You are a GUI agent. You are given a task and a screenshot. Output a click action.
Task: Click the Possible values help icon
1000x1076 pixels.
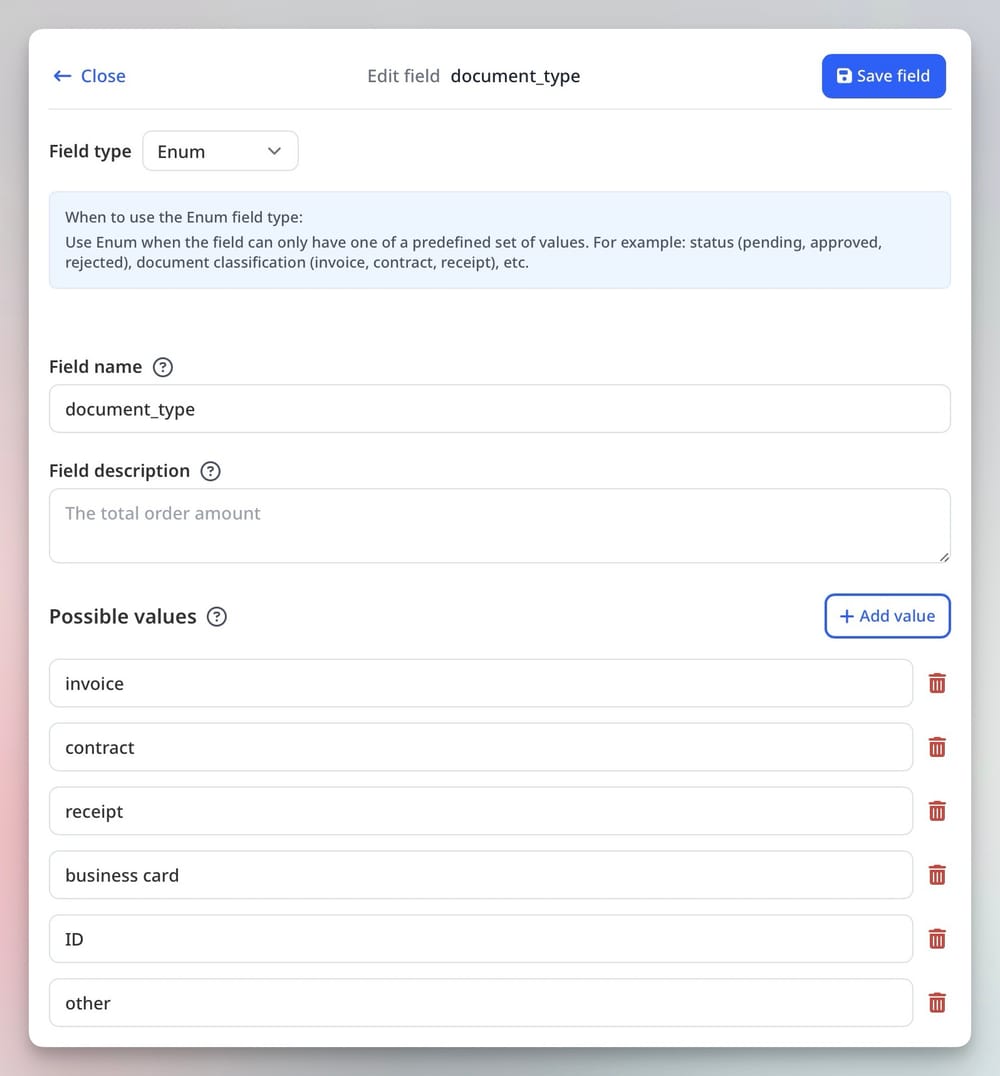pos(217,617)
